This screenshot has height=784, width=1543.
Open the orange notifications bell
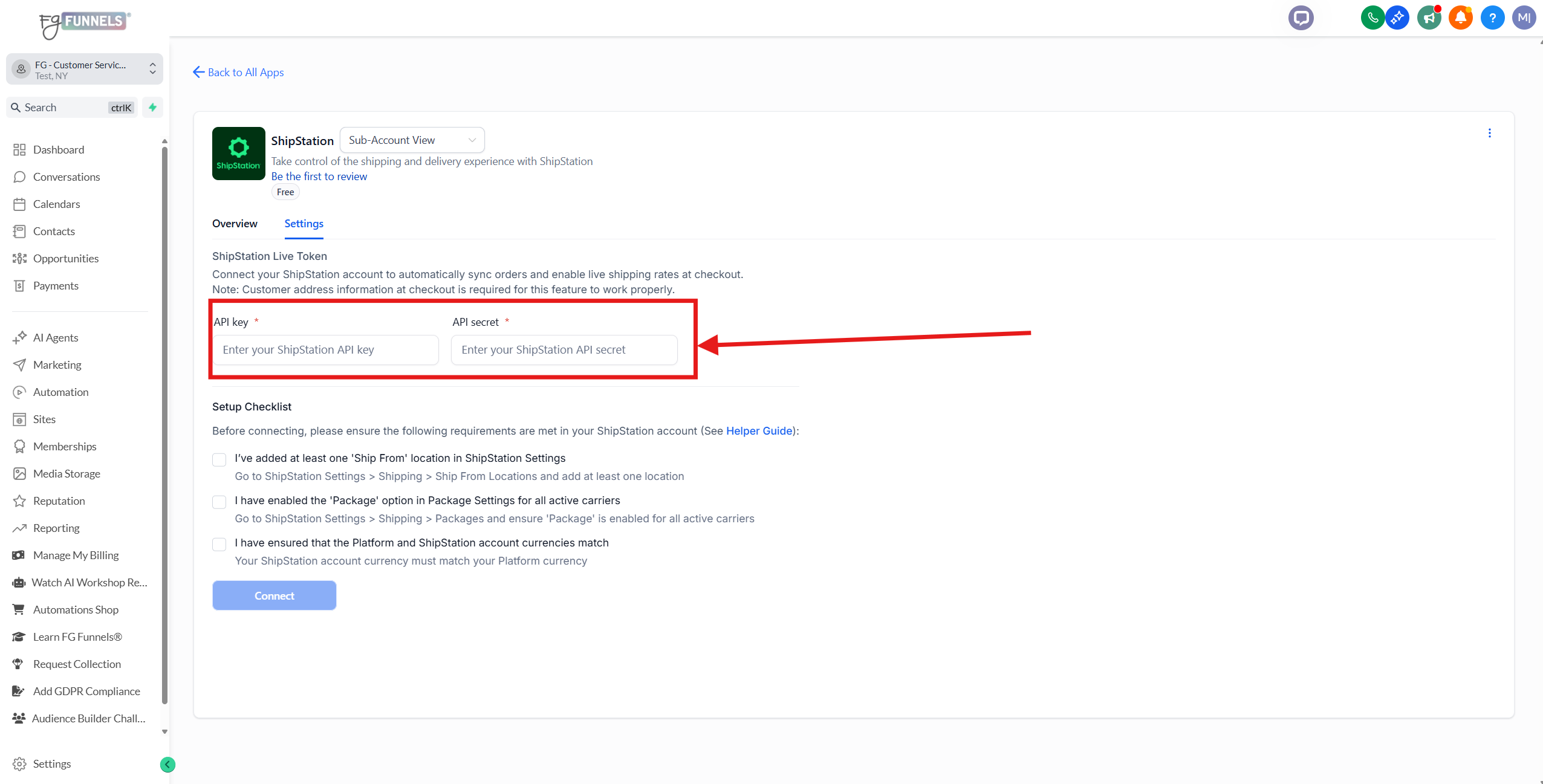tap(1461, 18)
